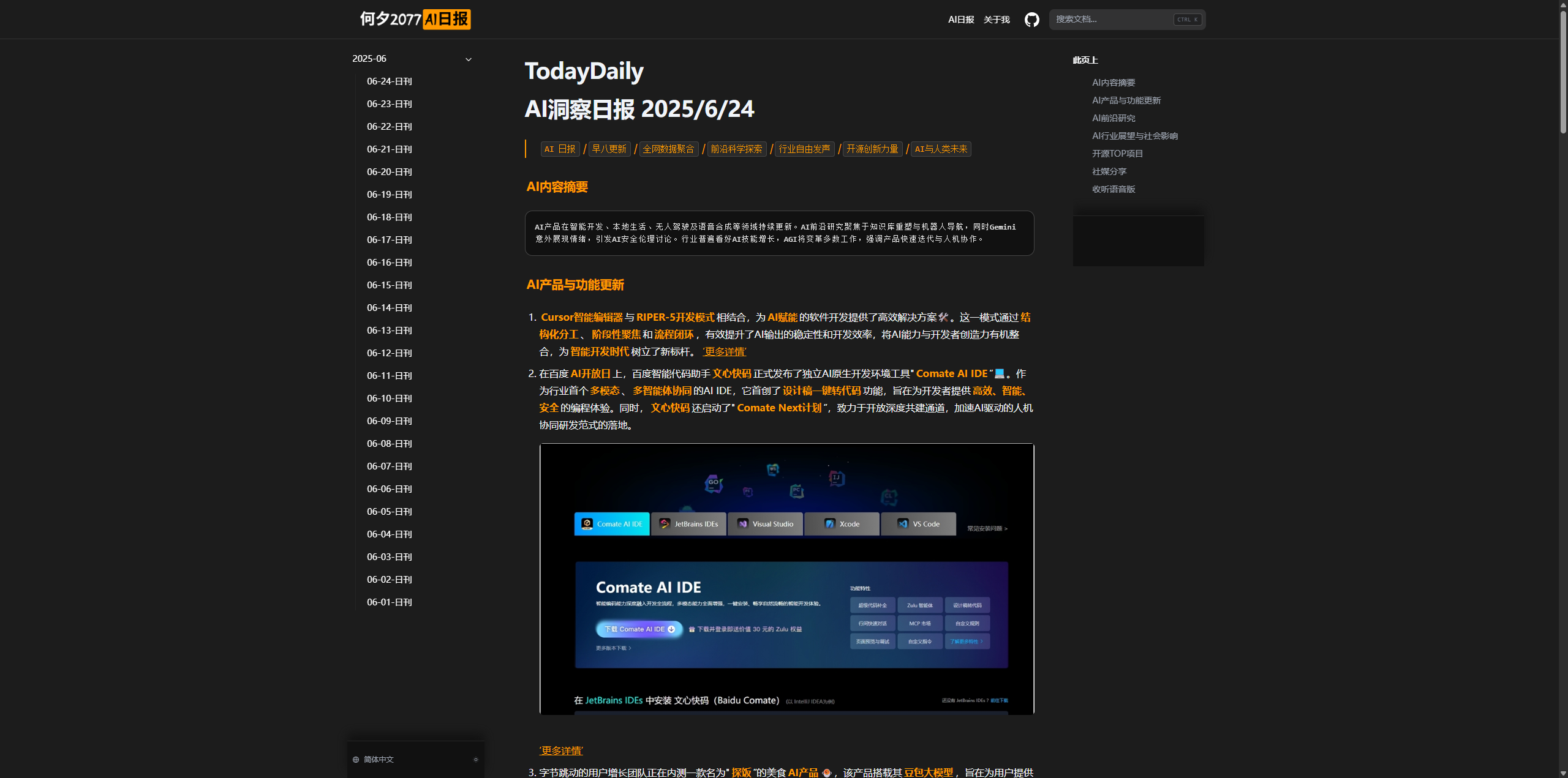
Task: Click the Ctrl K shortcut badge
Action: coord(1187,20)
